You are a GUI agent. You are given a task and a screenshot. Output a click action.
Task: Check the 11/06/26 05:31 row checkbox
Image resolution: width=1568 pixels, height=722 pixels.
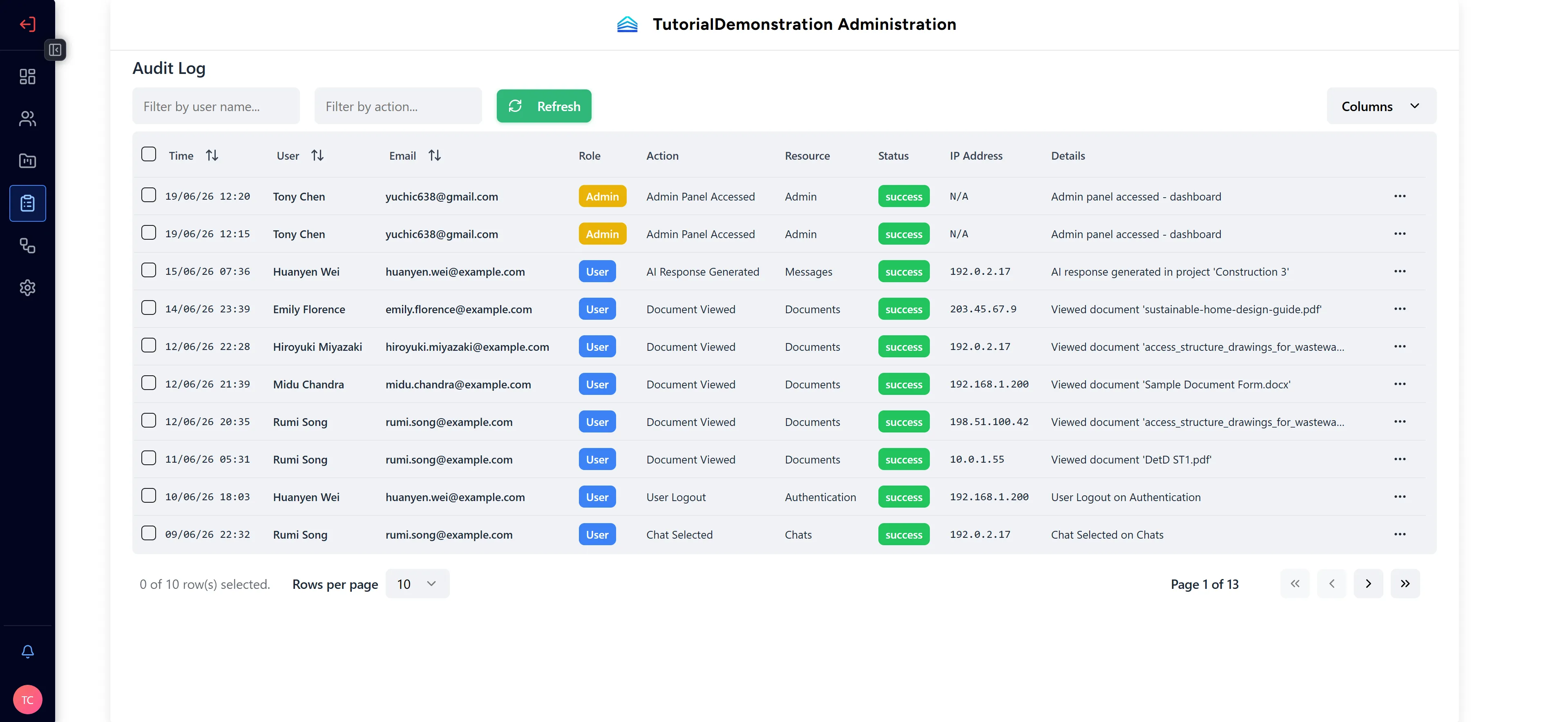pyautogui.click(x=149, y=458)
